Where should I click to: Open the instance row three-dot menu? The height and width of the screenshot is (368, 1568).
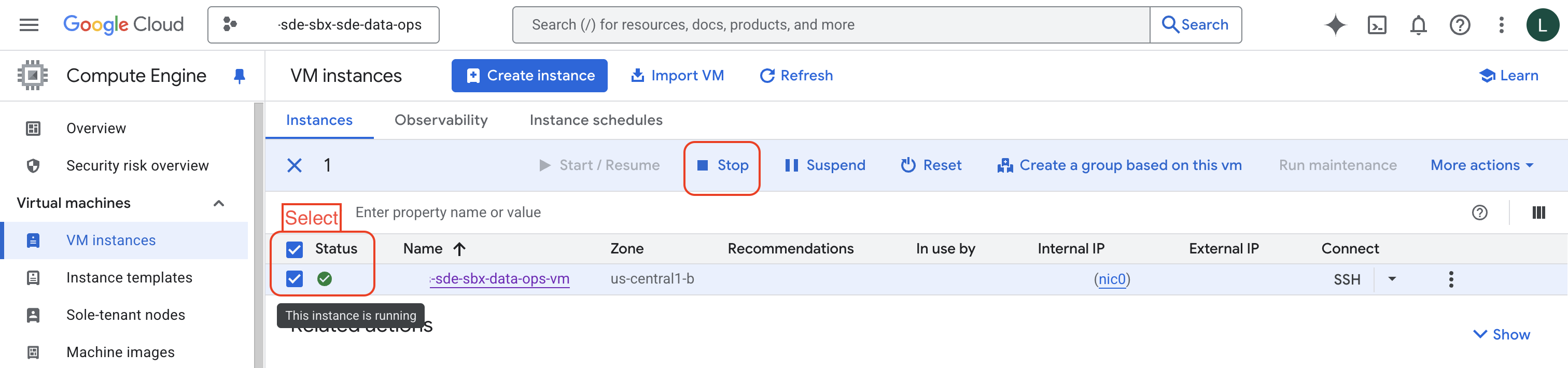point(1450,279)
